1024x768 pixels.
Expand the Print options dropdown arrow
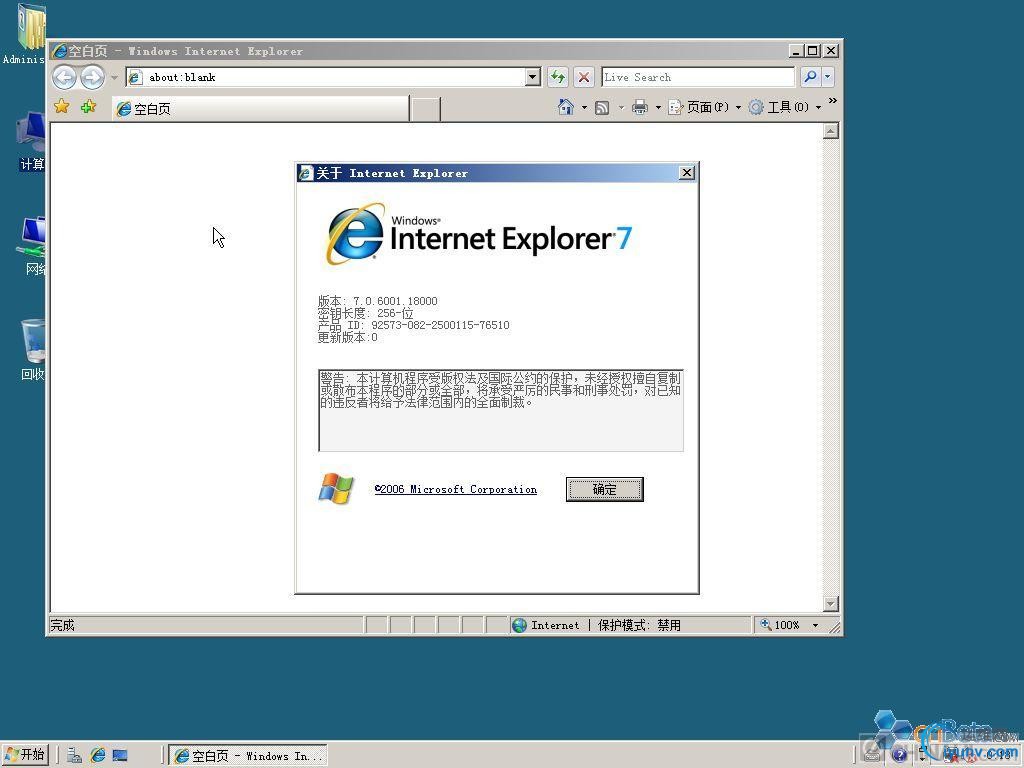(658, 108)
